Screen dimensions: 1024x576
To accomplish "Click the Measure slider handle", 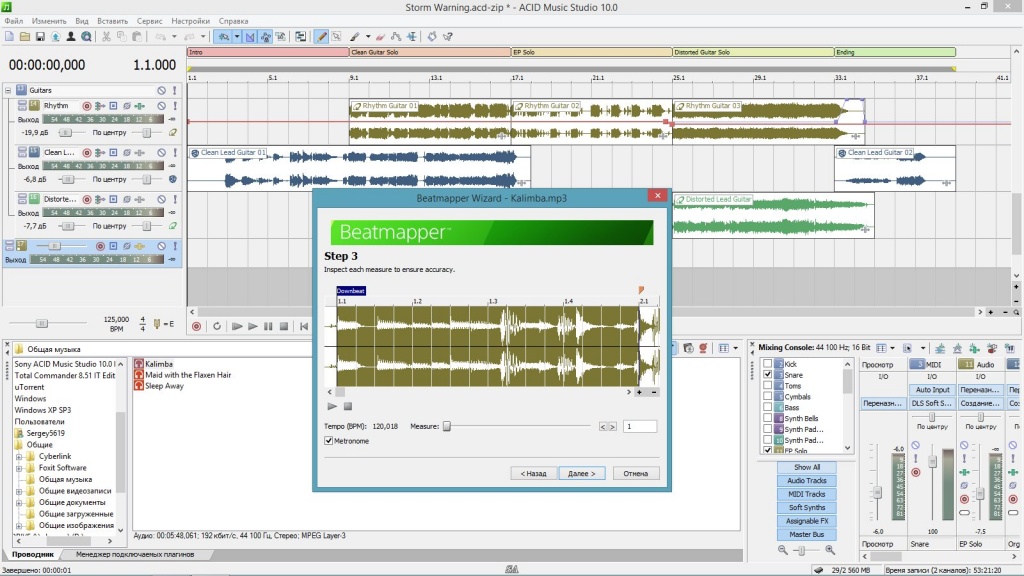I will (x=447, y=426).
